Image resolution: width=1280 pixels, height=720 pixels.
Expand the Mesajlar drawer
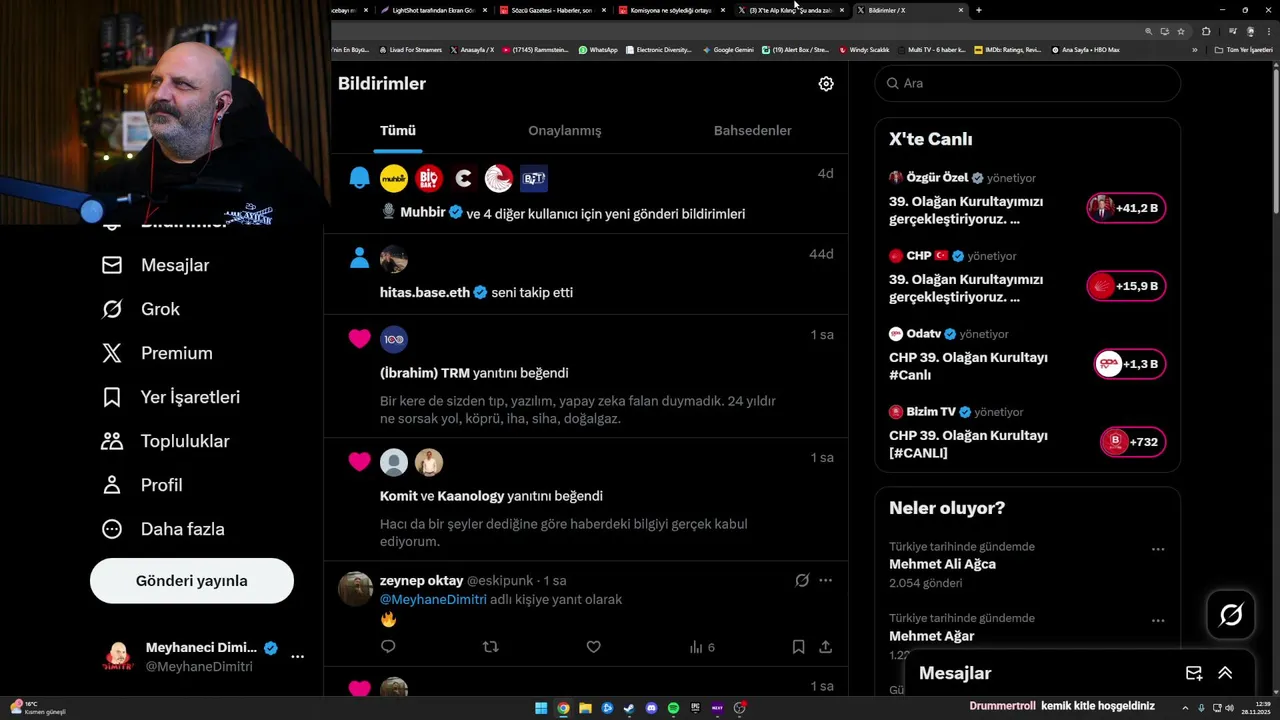tap(1225, 673)
